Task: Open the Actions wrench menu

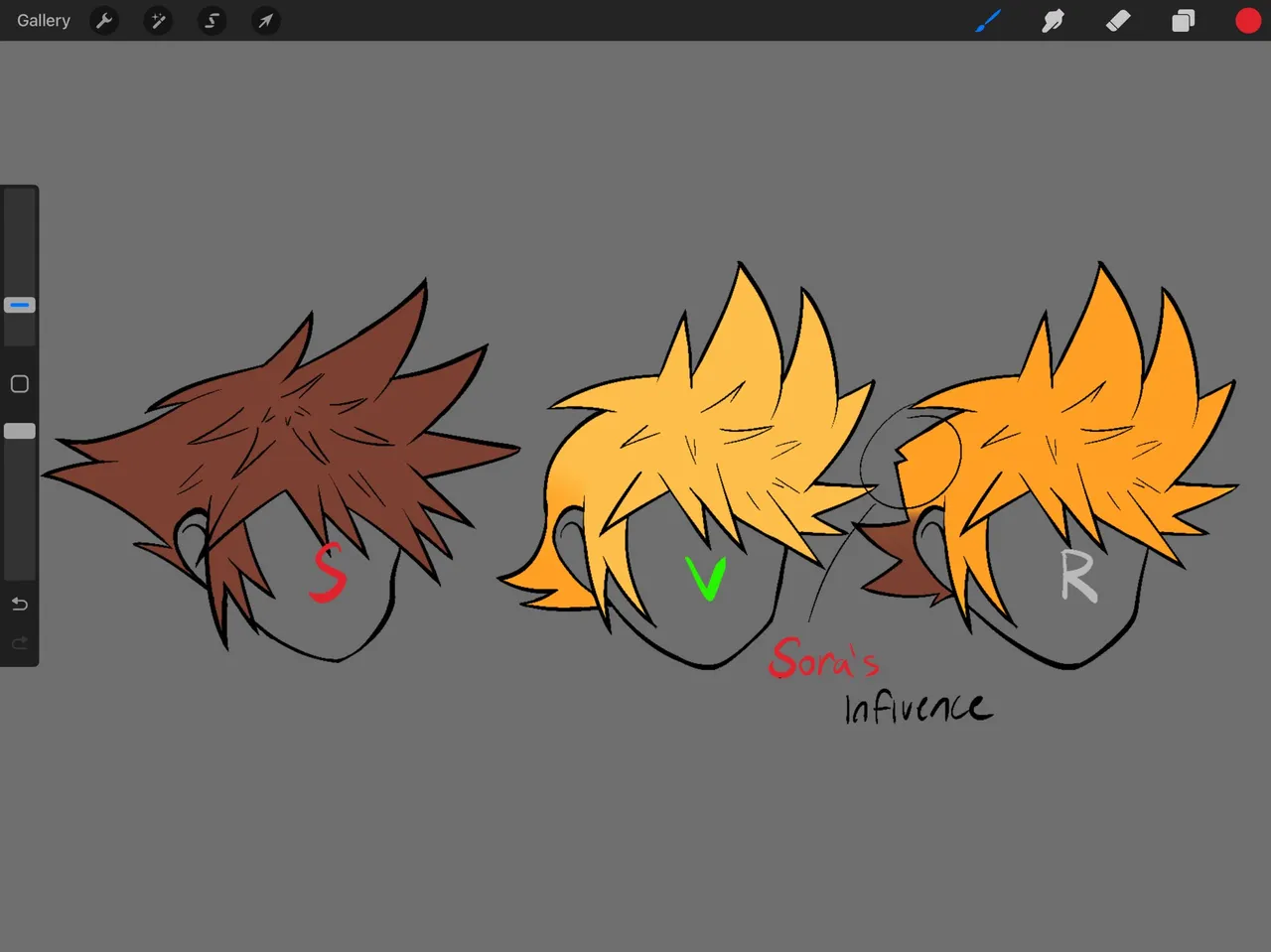Action: [x=103, y=20]
